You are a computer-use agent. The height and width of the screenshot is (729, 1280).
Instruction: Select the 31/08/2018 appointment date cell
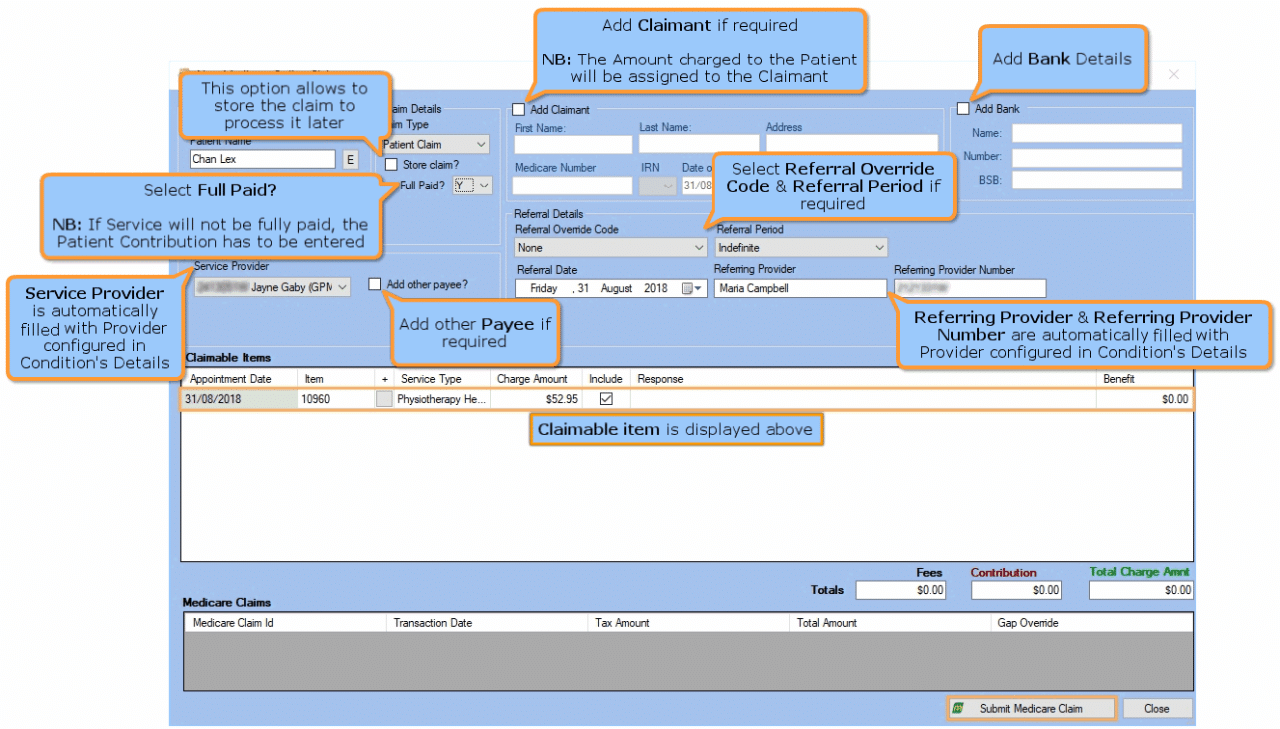pos(239,399)
